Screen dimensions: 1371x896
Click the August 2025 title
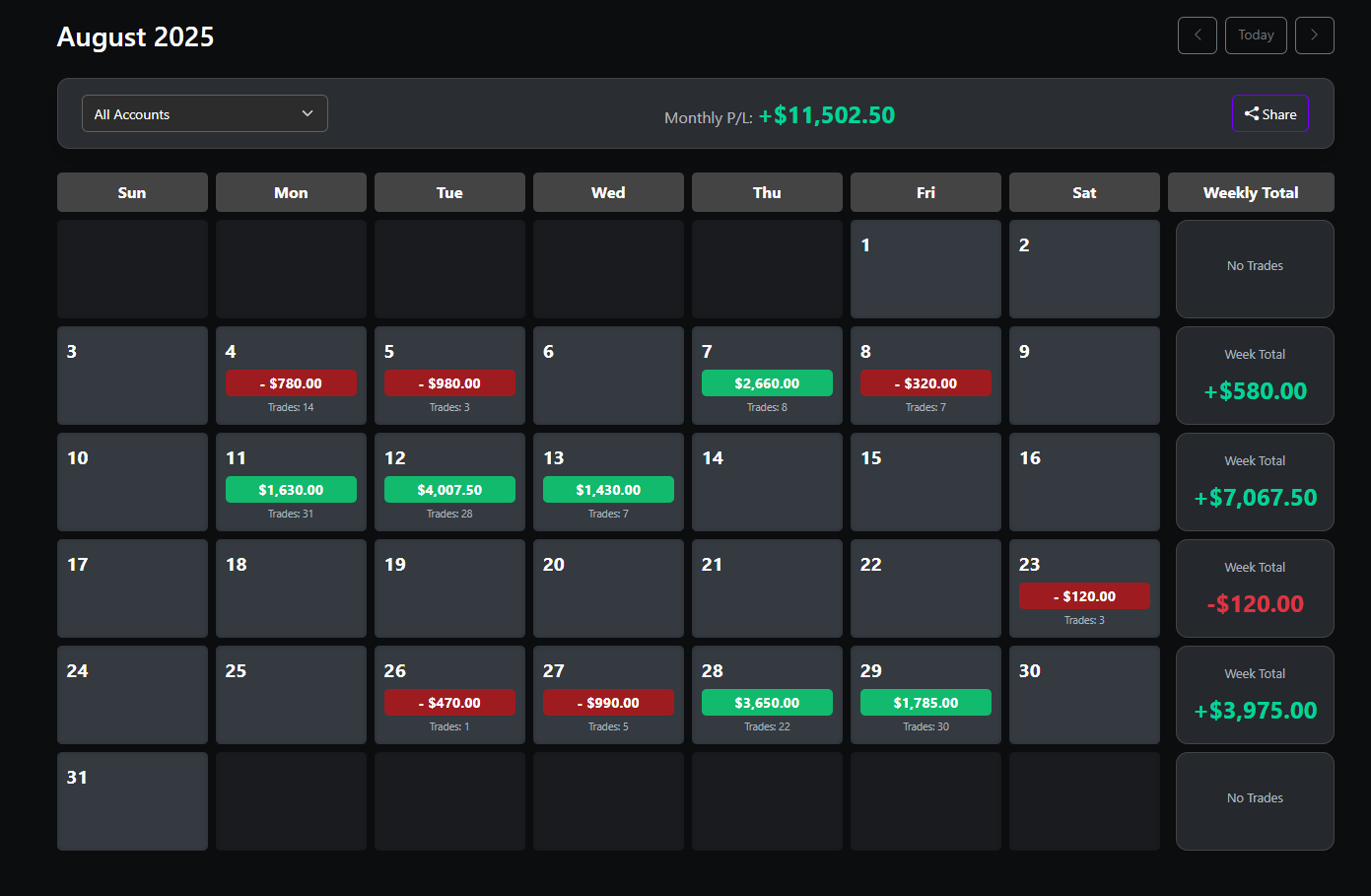pyautogui.click(x=135, y=36)
